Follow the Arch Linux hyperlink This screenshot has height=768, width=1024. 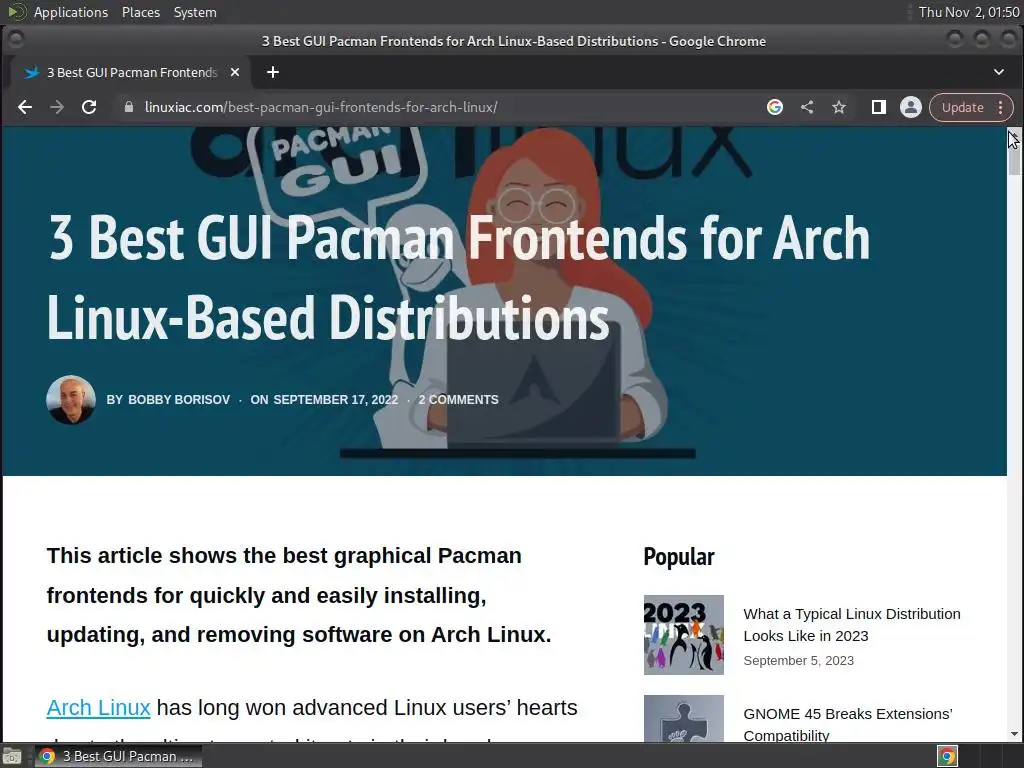99,708
